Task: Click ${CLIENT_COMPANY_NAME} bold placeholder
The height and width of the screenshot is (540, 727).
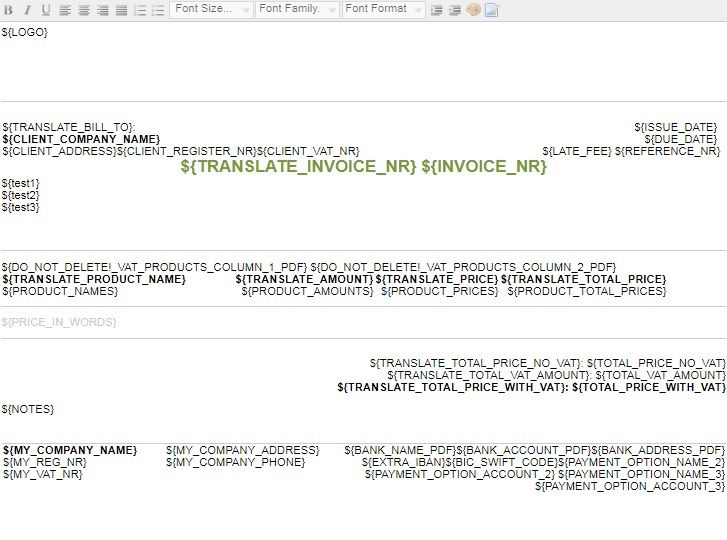Action: pos(81,139)
